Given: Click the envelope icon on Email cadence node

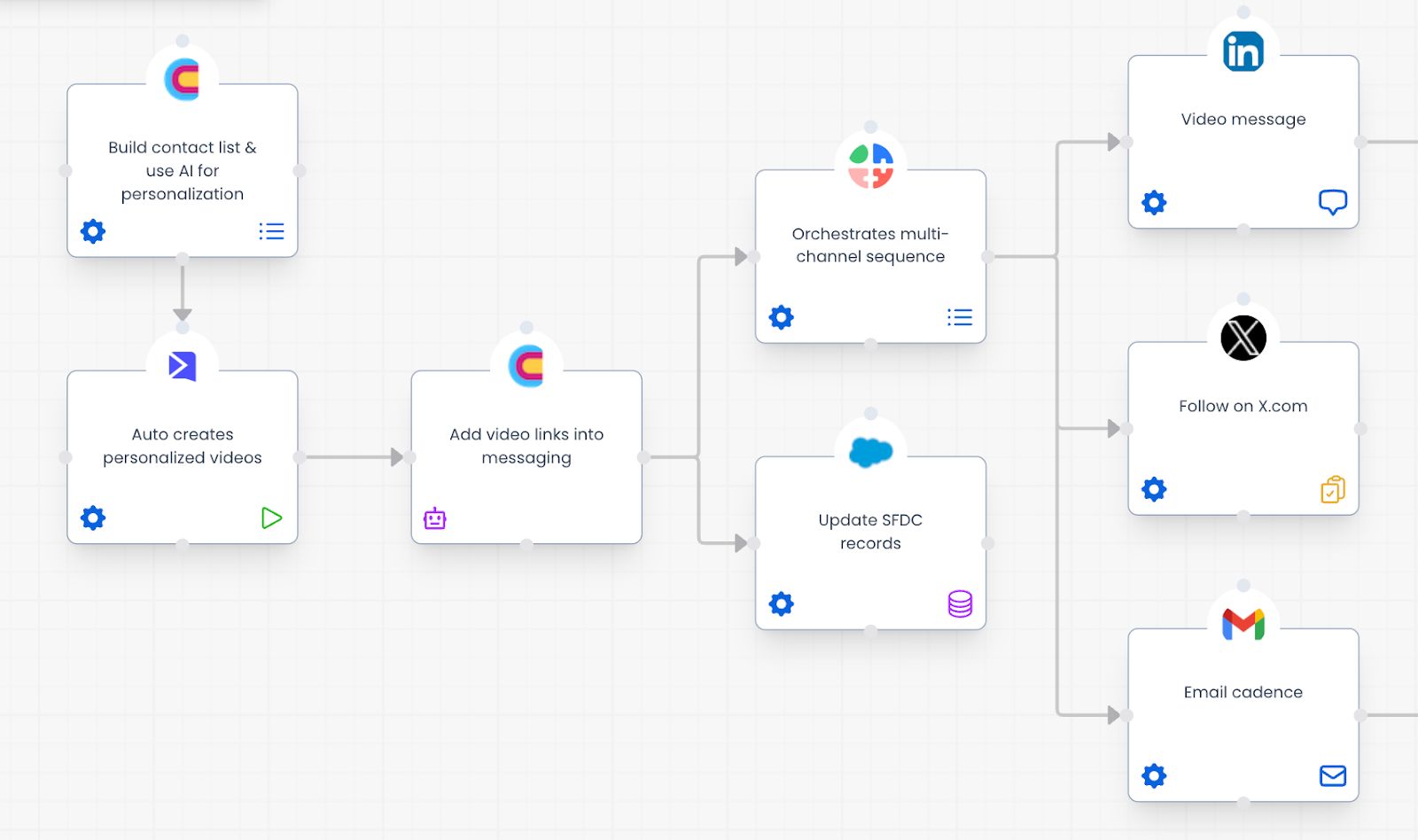Looking at the screenshot, I should tap(1332, 776).
